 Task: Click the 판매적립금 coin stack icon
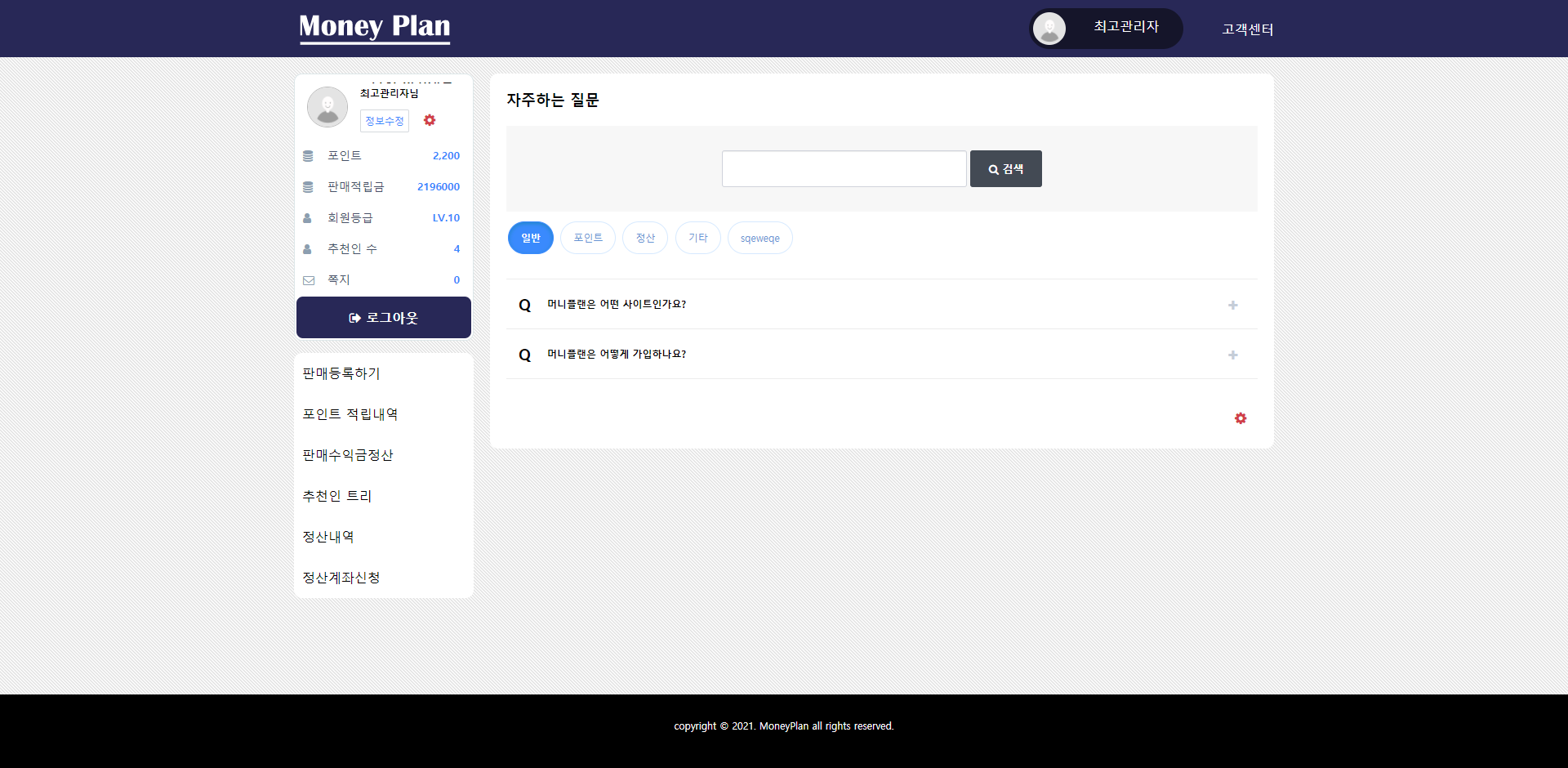pyautogui.click(x=308, y=187)
